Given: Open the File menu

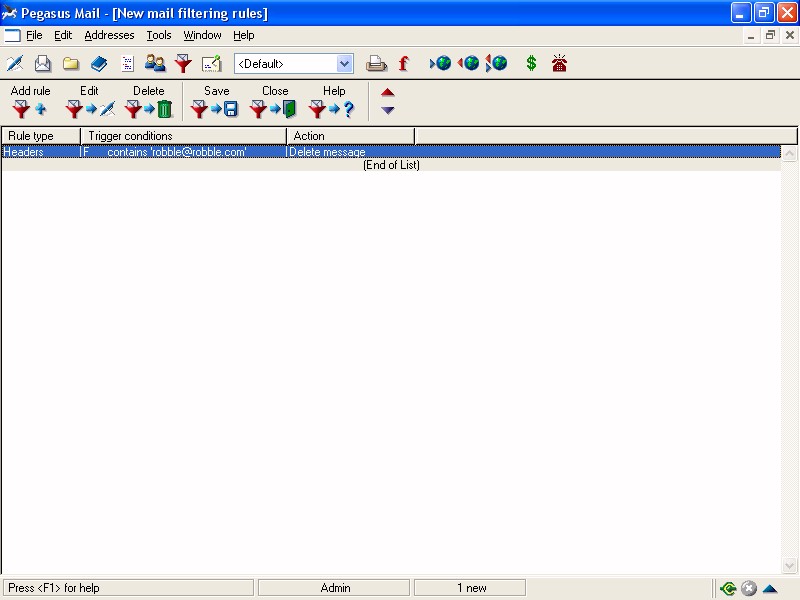Looking at the screenshot, I should coord(34,35).
